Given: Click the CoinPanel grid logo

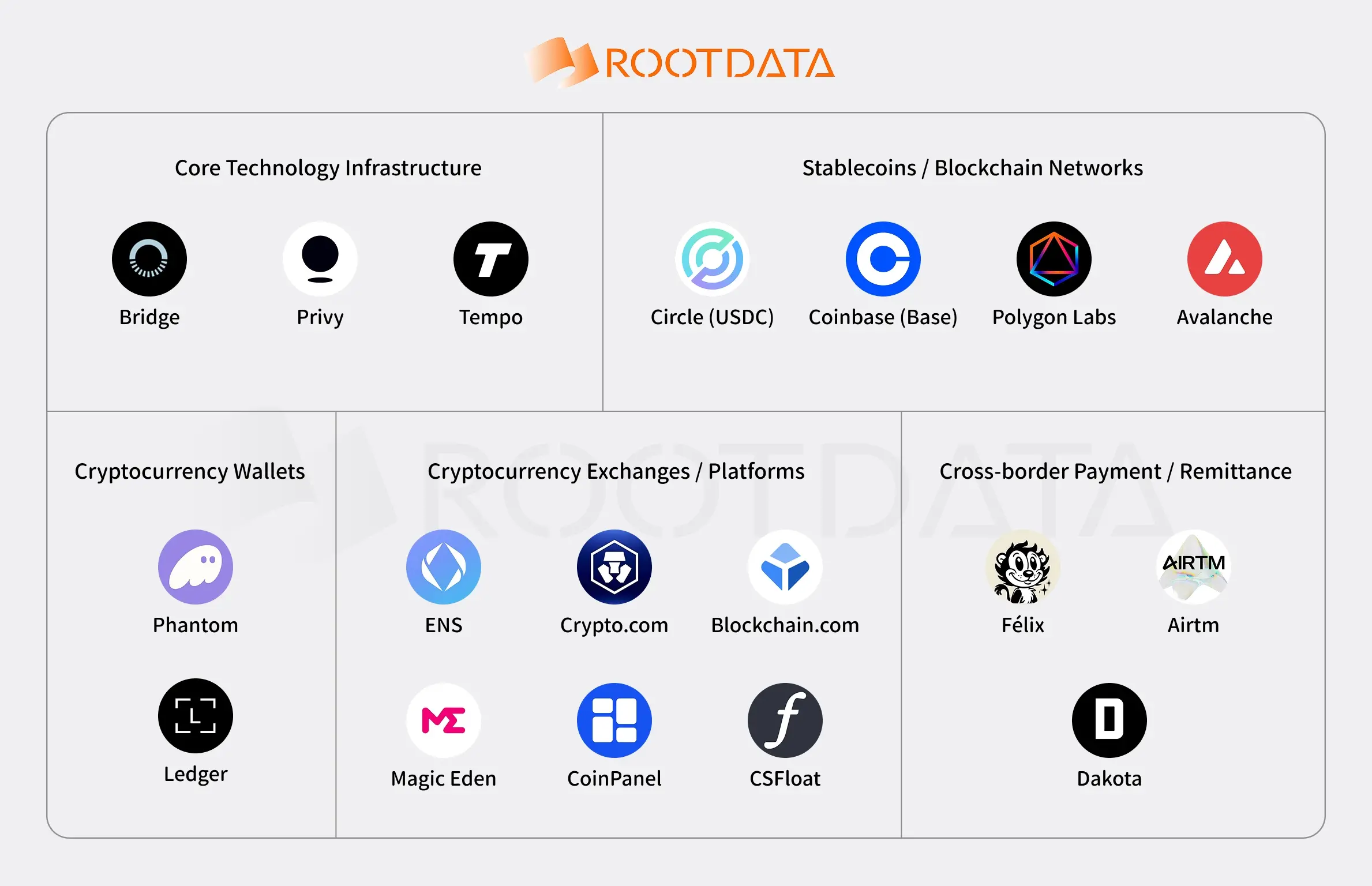Looking at the screenshot, I should (614, 720).
